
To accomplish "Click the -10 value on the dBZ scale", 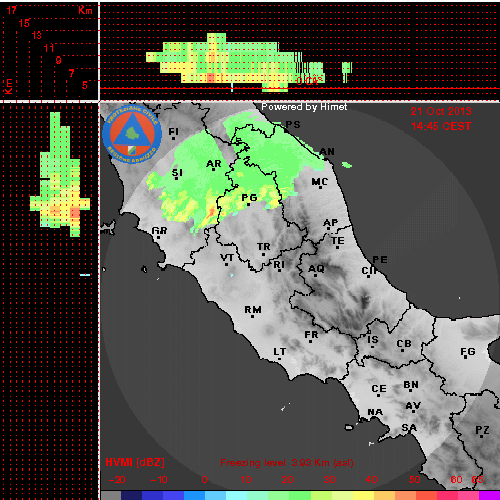I will (159, 480).
